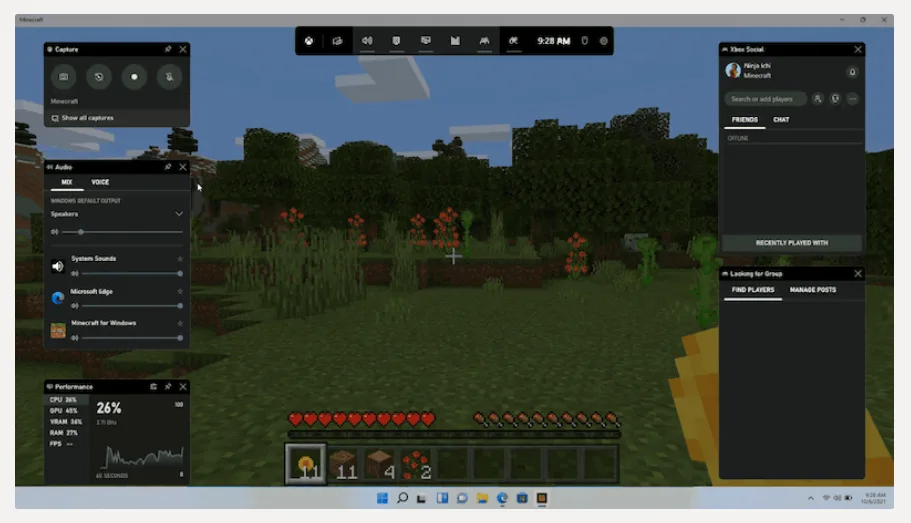The width and height of the screenshot is (911, 523).
Task: Pin the Capture widget
Action: coord(168,49)
